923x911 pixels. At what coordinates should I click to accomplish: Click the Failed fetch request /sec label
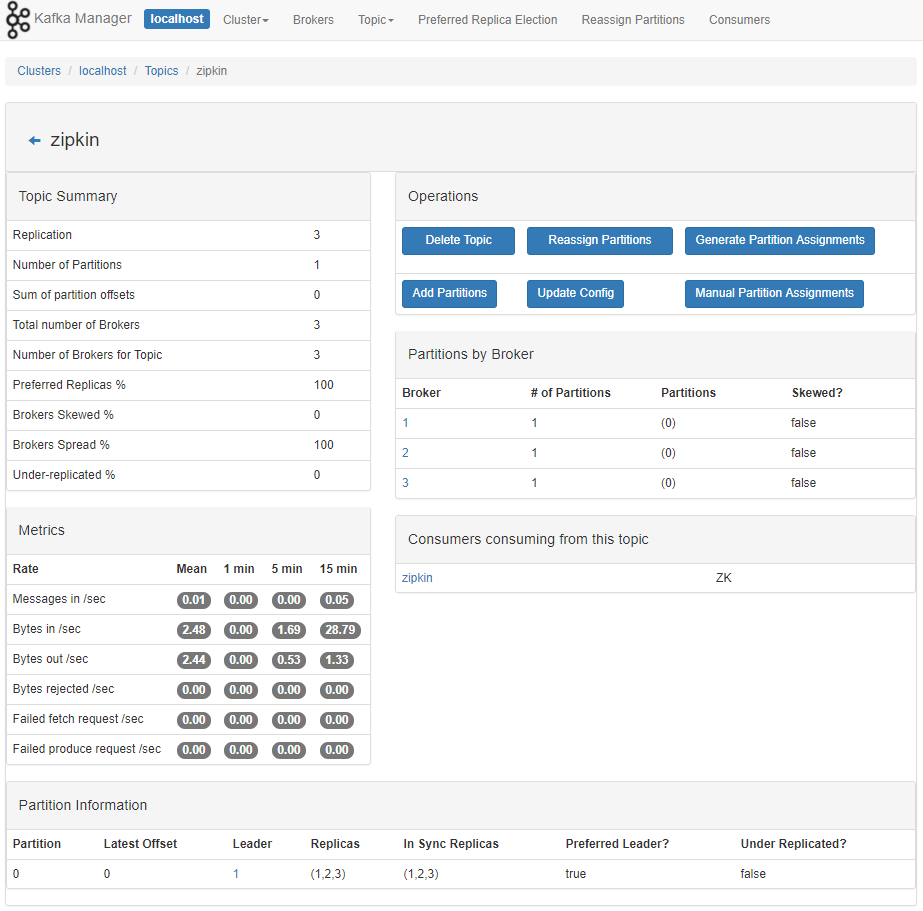point(78,720)
